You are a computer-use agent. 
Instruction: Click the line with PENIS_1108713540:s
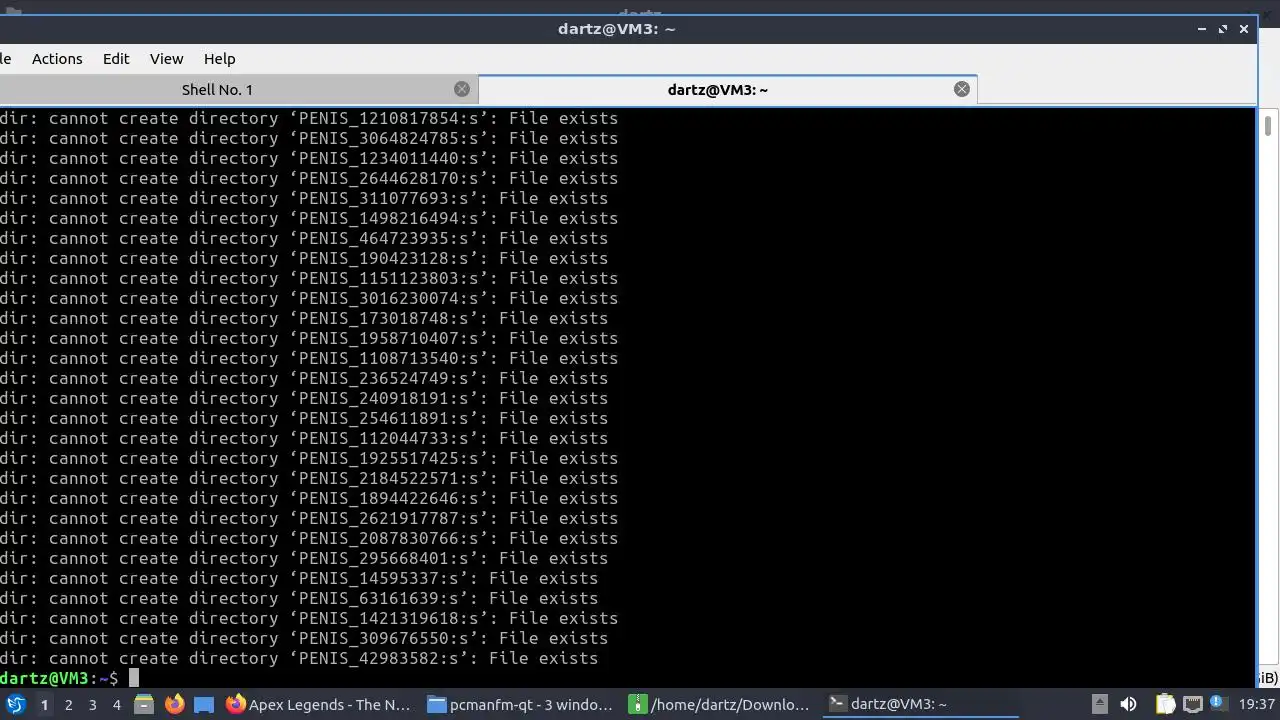(309, 358)
